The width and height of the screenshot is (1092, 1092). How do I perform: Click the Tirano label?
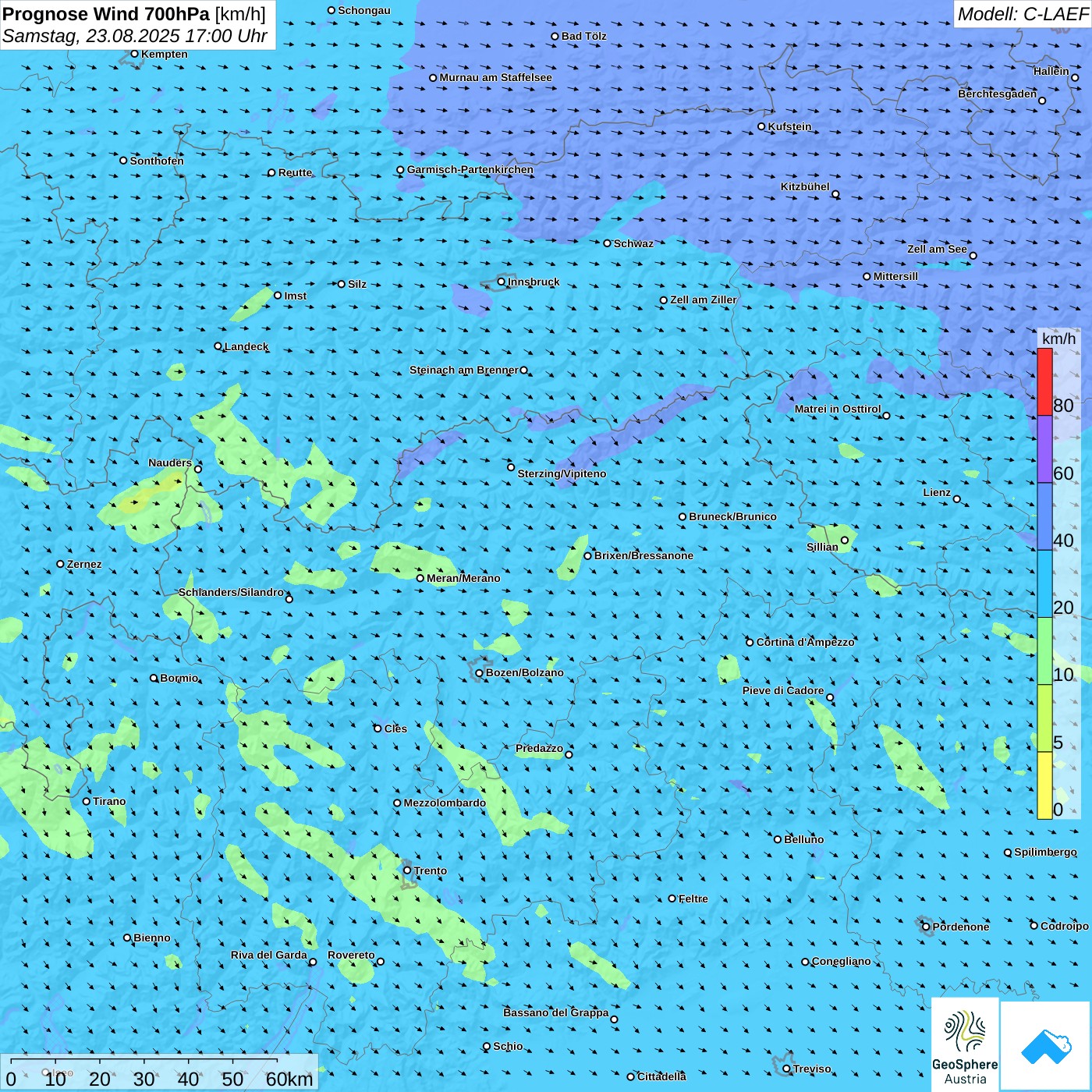[109, 801]
